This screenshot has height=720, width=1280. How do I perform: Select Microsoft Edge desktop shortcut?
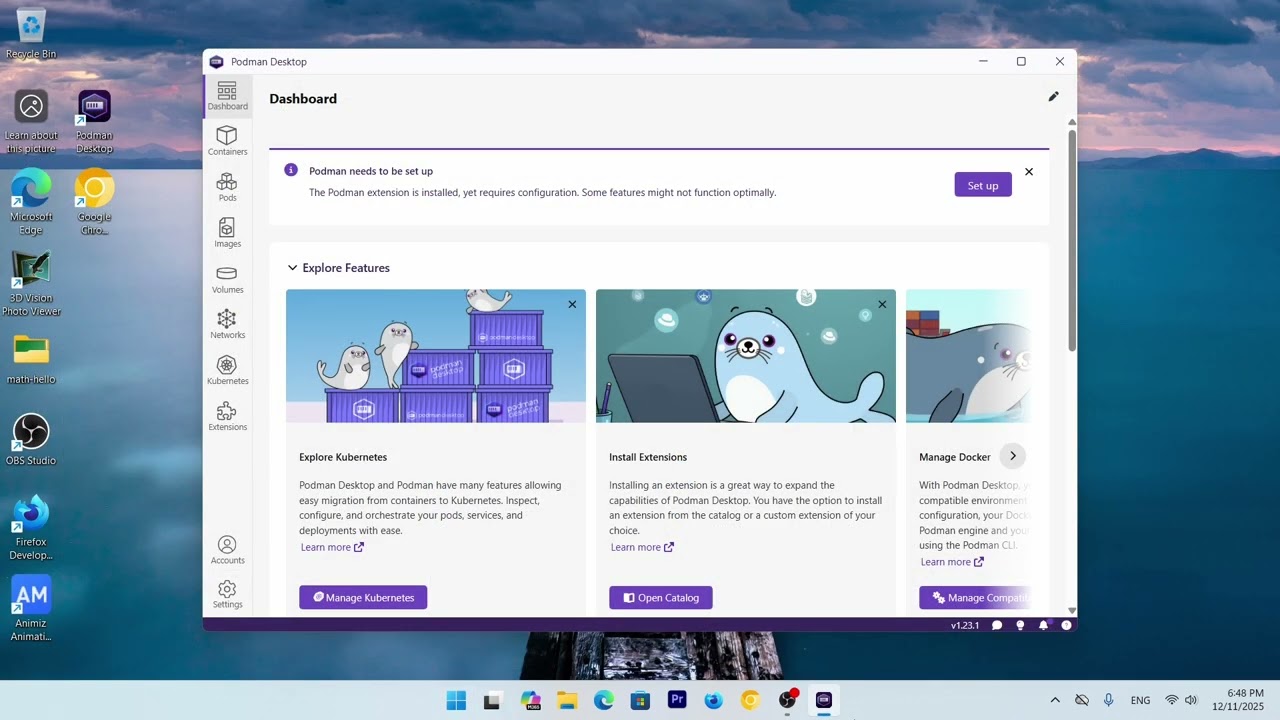tap(31, 203)
